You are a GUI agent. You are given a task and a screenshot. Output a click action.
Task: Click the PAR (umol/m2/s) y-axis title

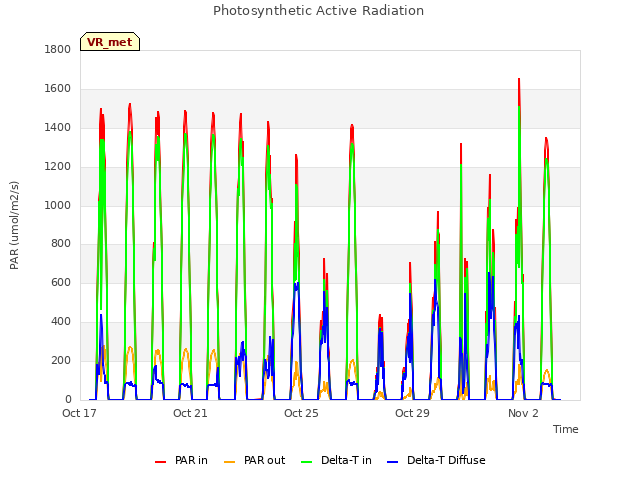[x=14, y=225]
